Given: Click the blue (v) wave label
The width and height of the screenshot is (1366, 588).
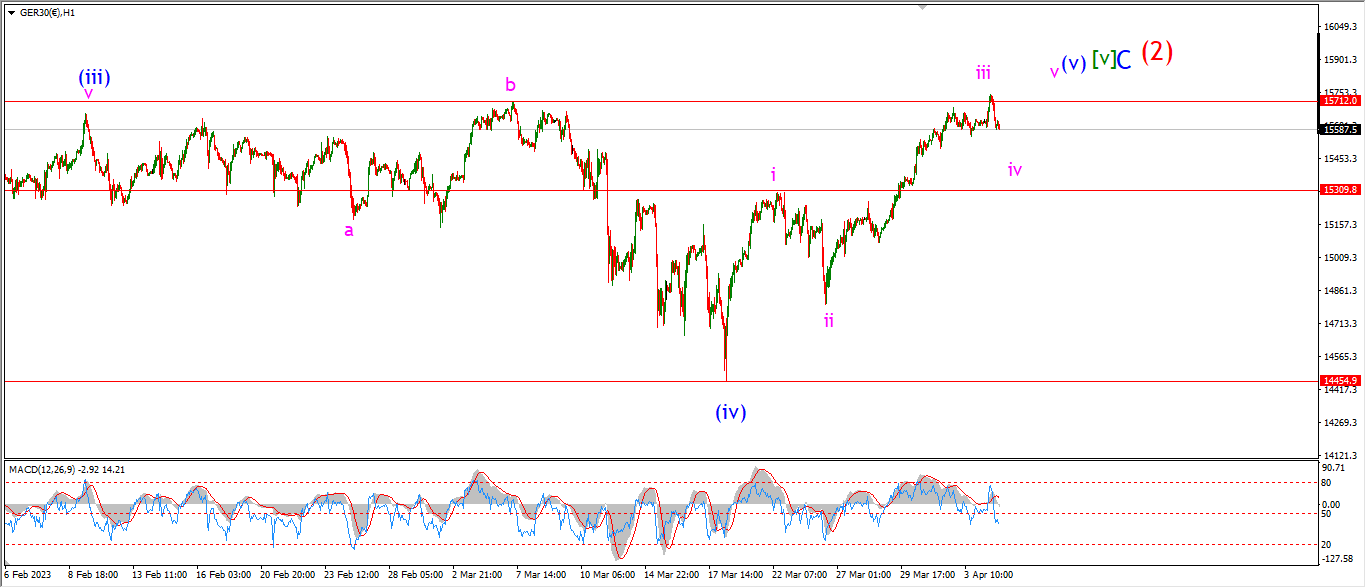Looking at the screenshot, I should coord(1074,63).
